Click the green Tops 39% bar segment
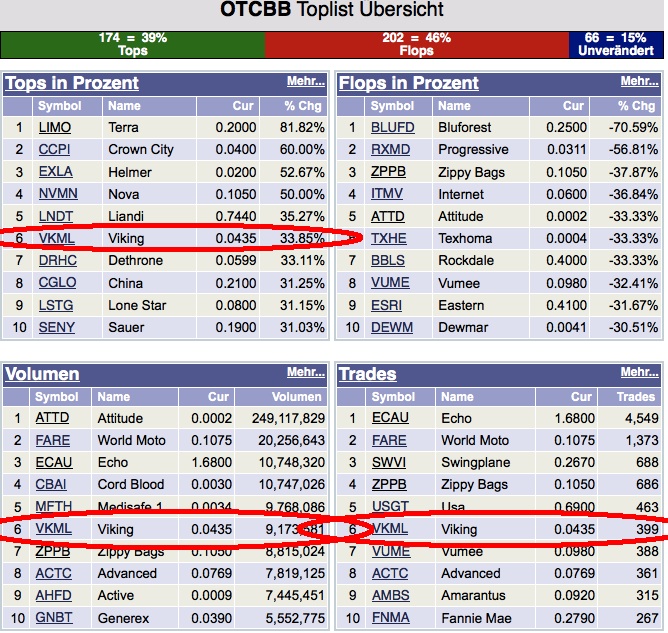The height and width of the screenshot is (633, 668). point(133,44)
